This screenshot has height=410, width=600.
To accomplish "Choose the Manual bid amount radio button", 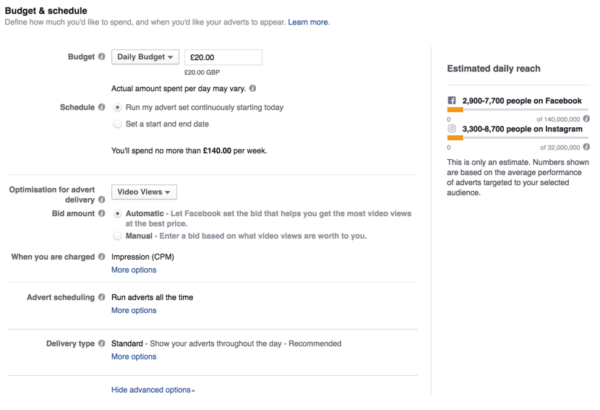I will coord(117,236).
